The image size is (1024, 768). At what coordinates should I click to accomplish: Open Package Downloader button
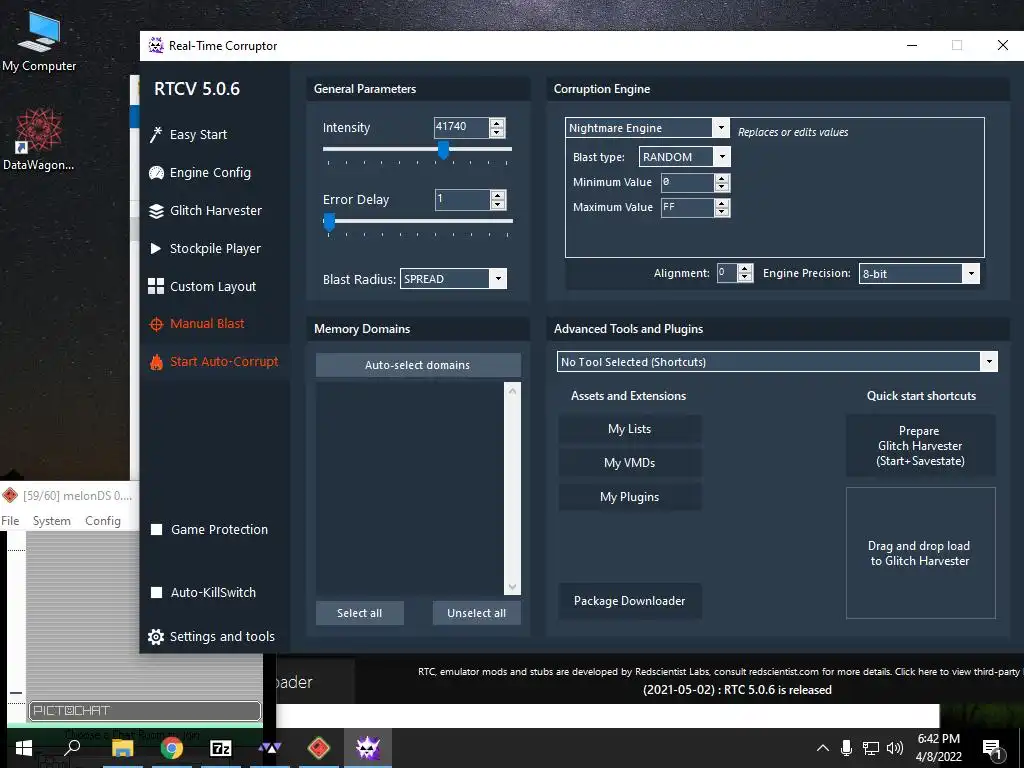click(x=630, y=601)
